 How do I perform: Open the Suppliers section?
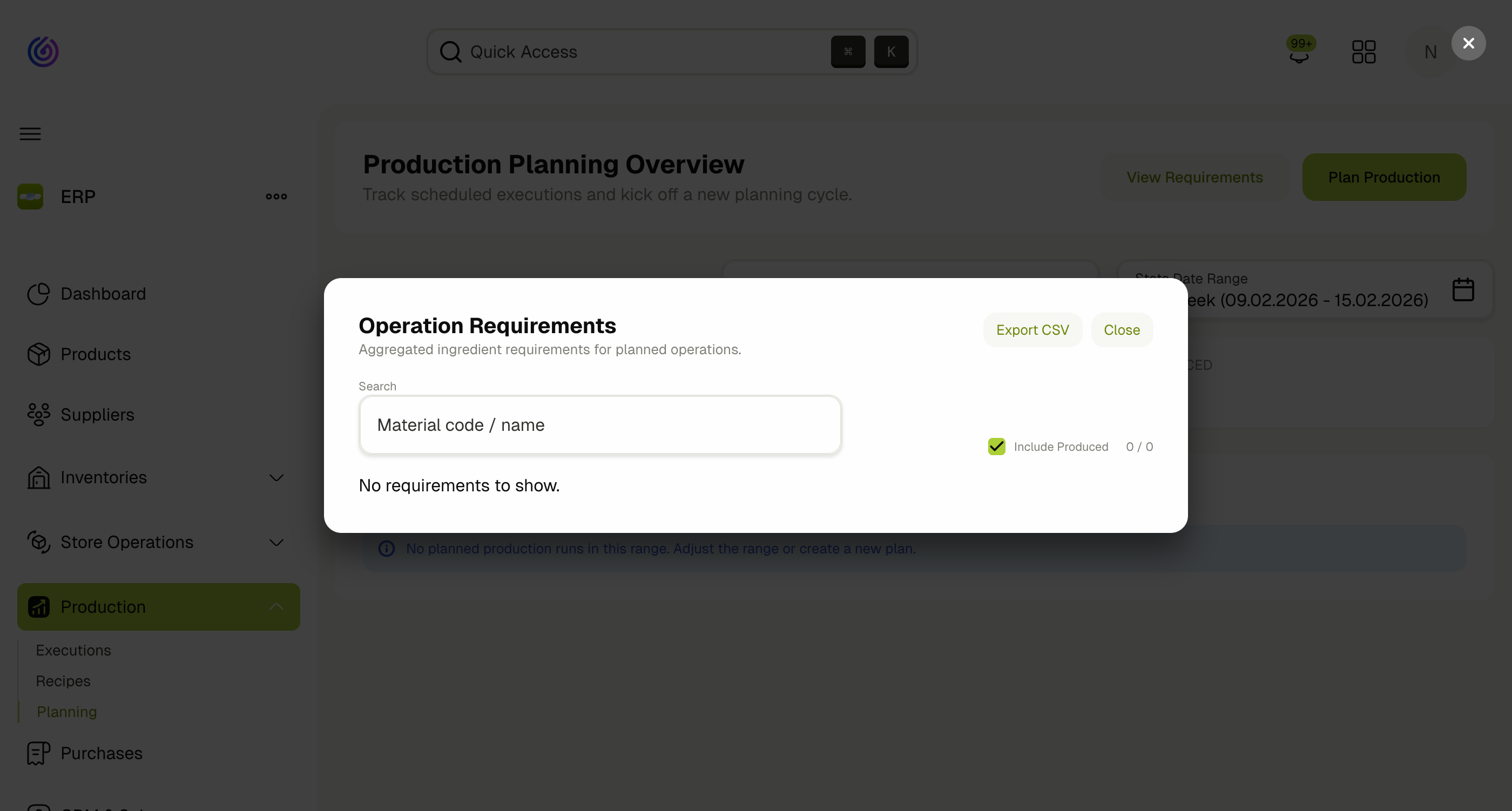97,414
